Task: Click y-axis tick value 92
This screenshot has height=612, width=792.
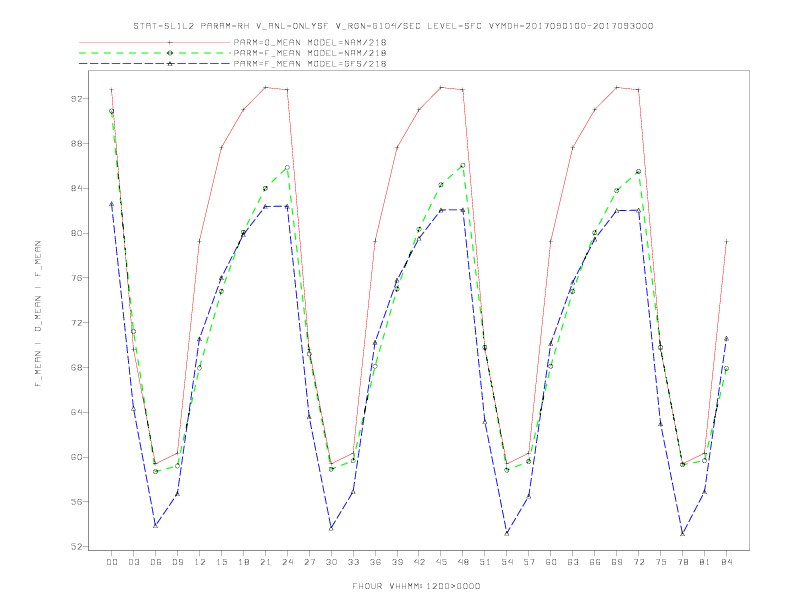Action: point(76,98)
